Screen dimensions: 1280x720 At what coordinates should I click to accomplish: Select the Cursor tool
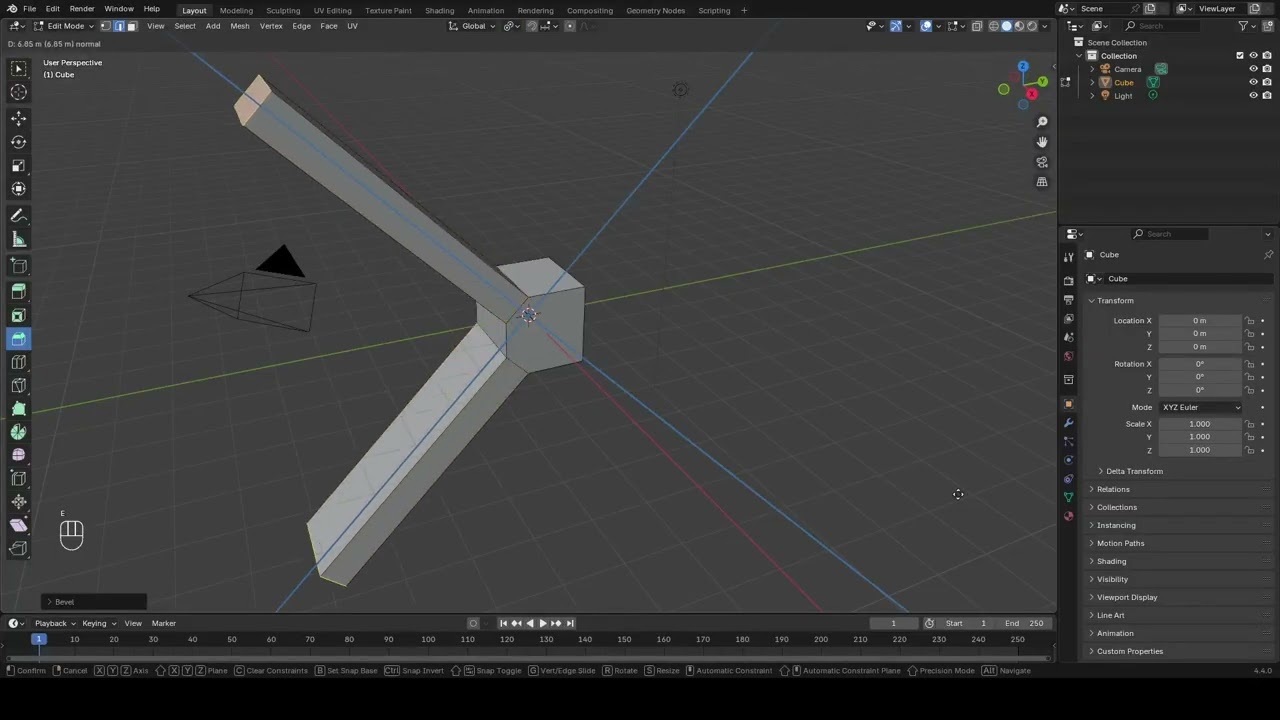click(18, 92)
